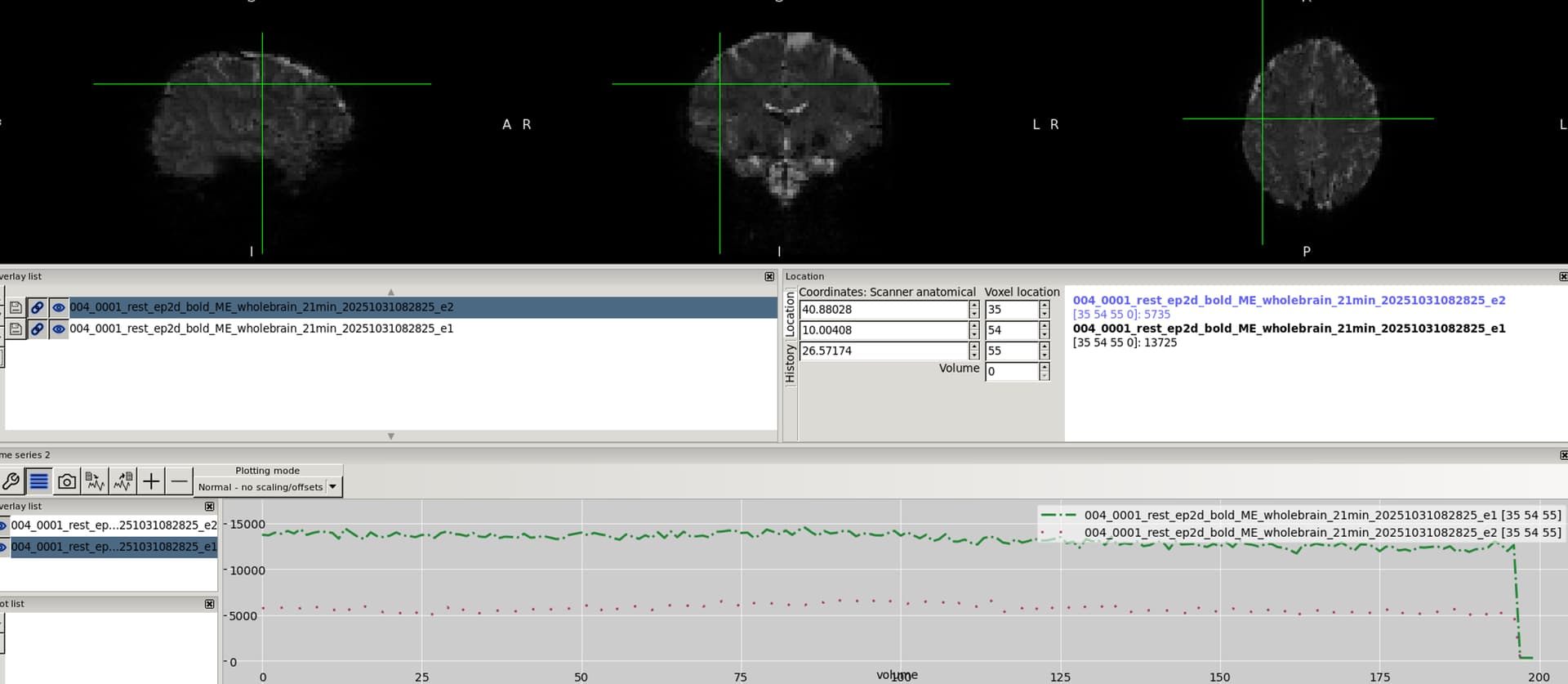Add a time series with plus icon
The image size is (1568, 684).
pyautogui.click(x=151, y=481)
